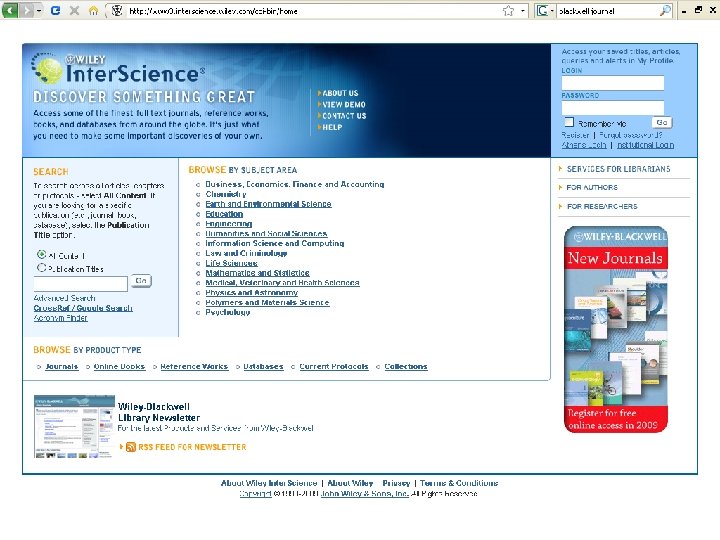The image size is (720, 540).
Task: Open the Acronym Finder link
Action: coord(61,318)
